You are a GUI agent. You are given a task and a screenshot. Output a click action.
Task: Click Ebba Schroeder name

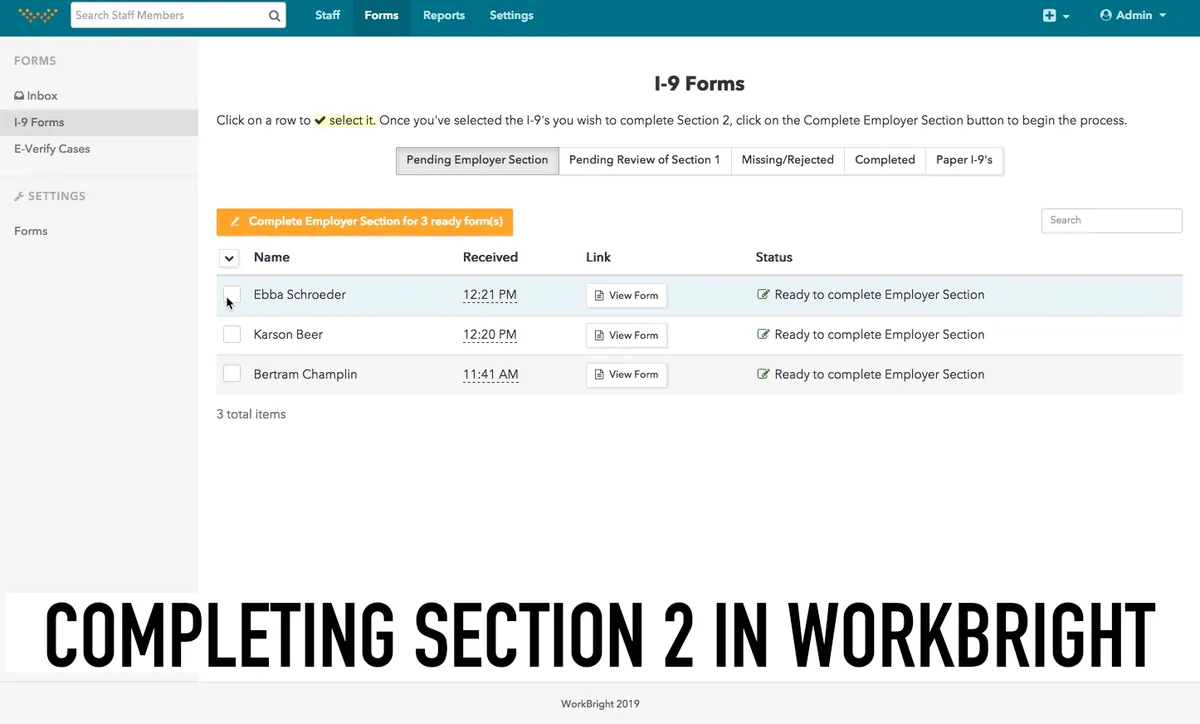pos(300,295)
